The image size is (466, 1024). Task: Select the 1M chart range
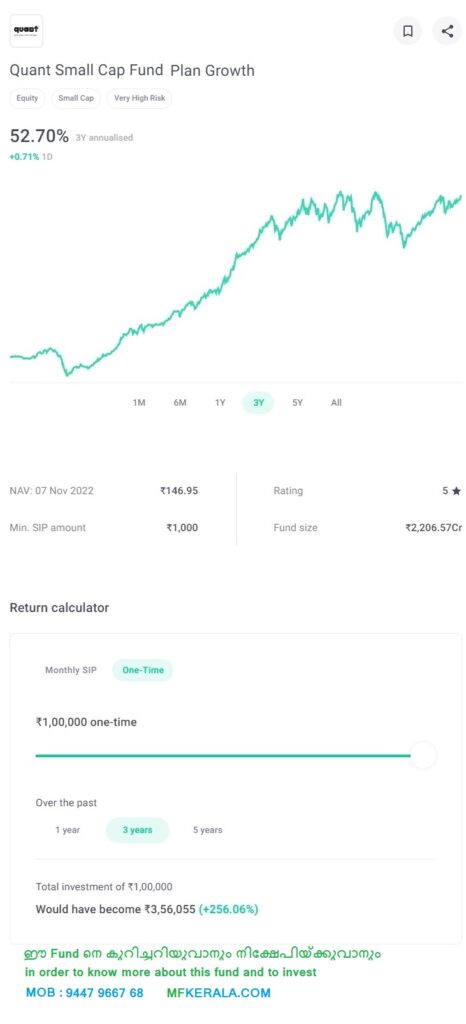[x=138, y=403]
